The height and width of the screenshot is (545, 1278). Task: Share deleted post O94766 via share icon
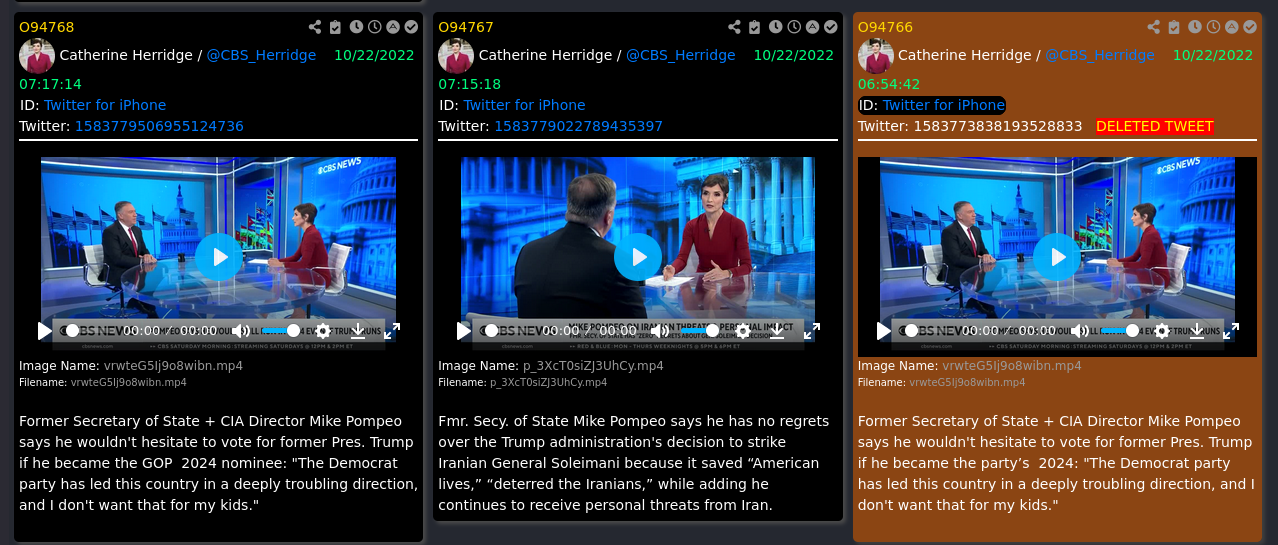(x=1154, y=28)
